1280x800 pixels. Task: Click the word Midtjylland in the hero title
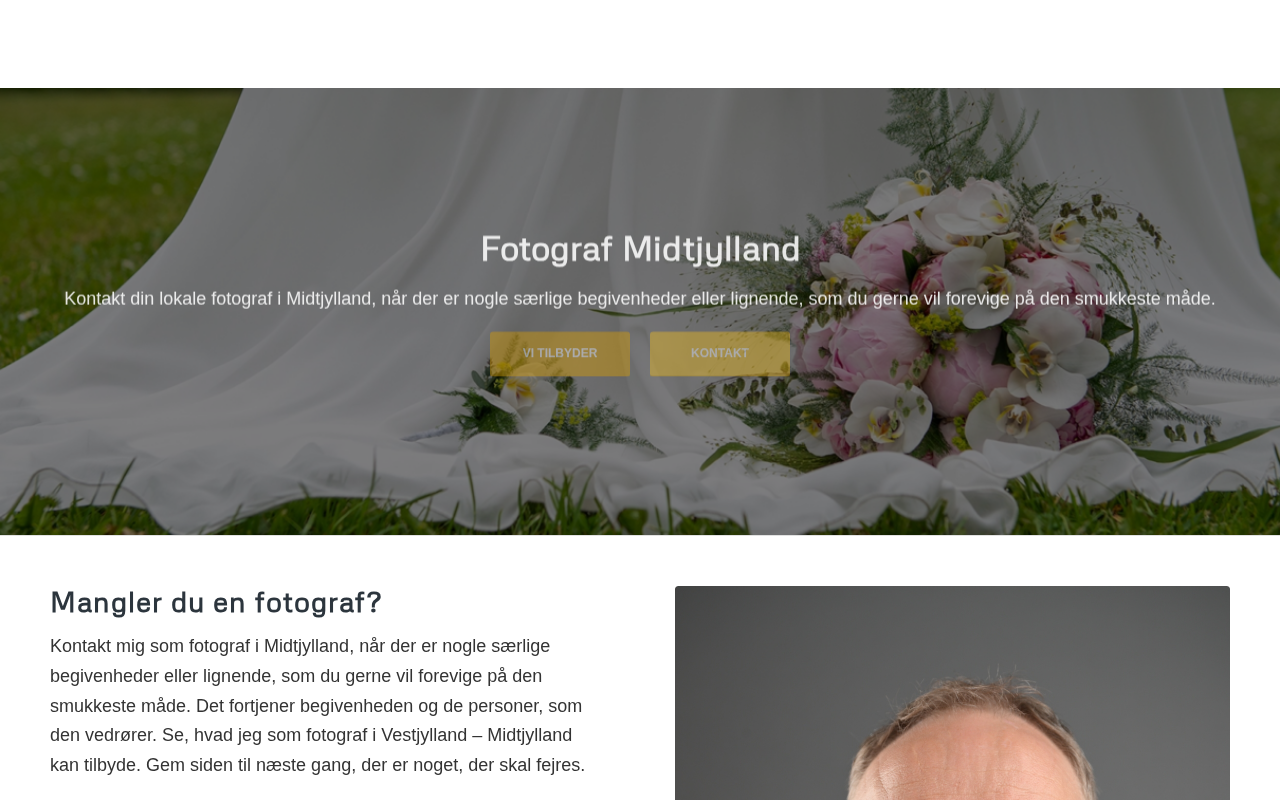[711, 249]
